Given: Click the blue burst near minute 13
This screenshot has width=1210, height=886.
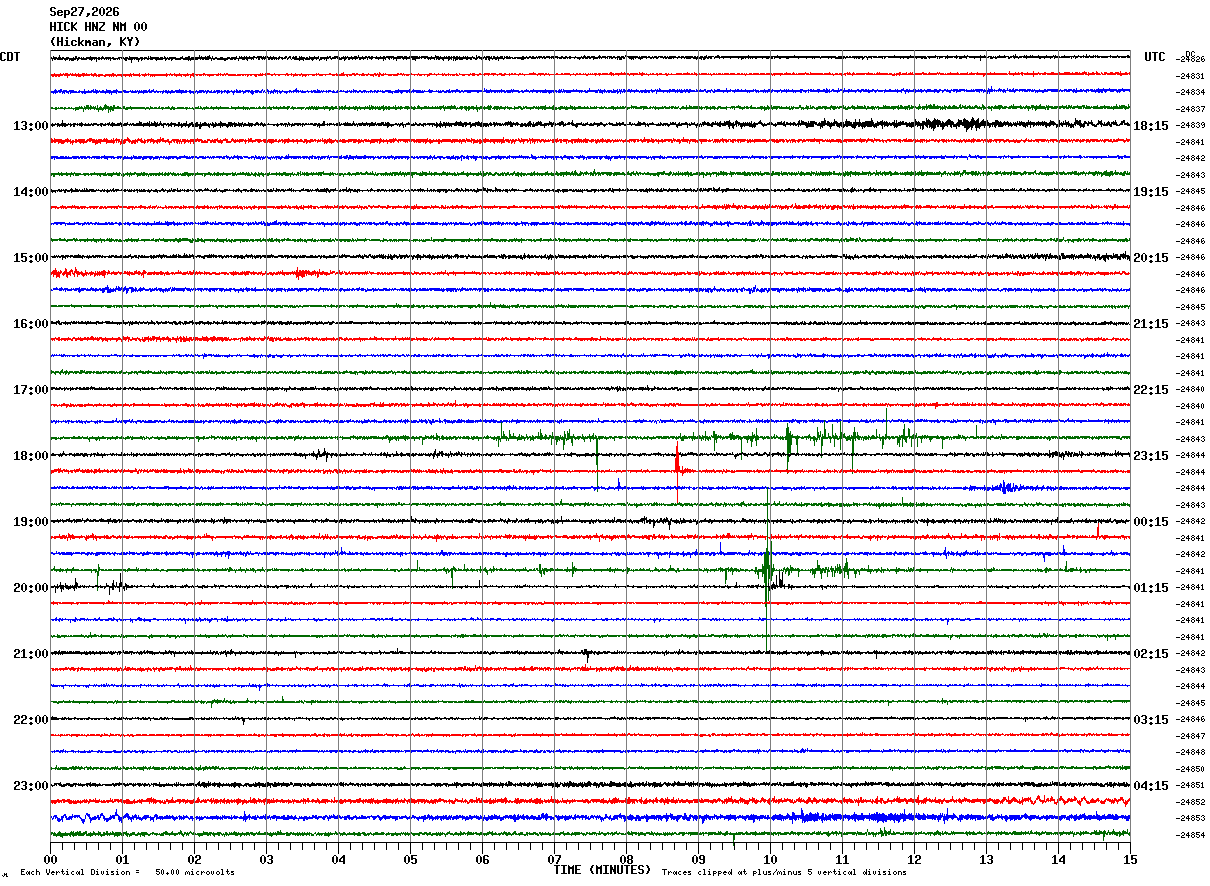Looking at the screenshot, I should point(1003,487).
